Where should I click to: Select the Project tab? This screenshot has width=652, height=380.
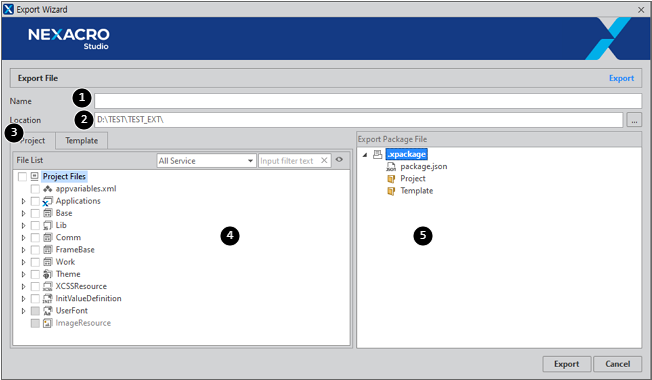point(32,141)
